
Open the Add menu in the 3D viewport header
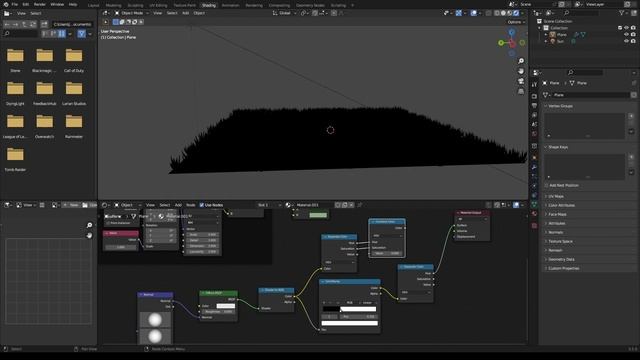[185, 13]
